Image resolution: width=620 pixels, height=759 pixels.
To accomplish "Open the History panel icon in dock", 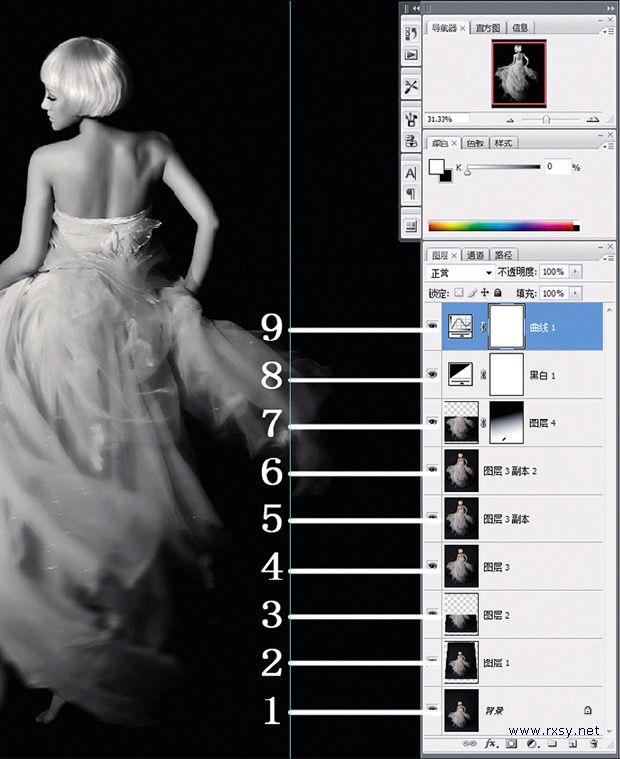I will (411, 33).
